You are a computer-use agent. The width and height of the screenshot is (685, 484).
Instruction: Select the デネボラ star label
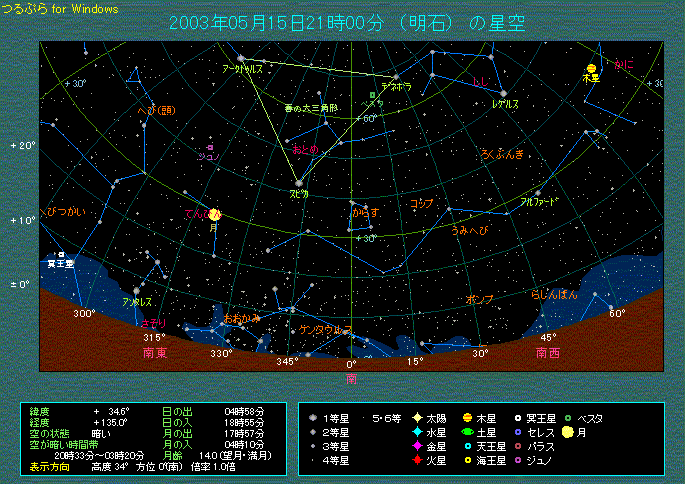click(x=396, y=86)
